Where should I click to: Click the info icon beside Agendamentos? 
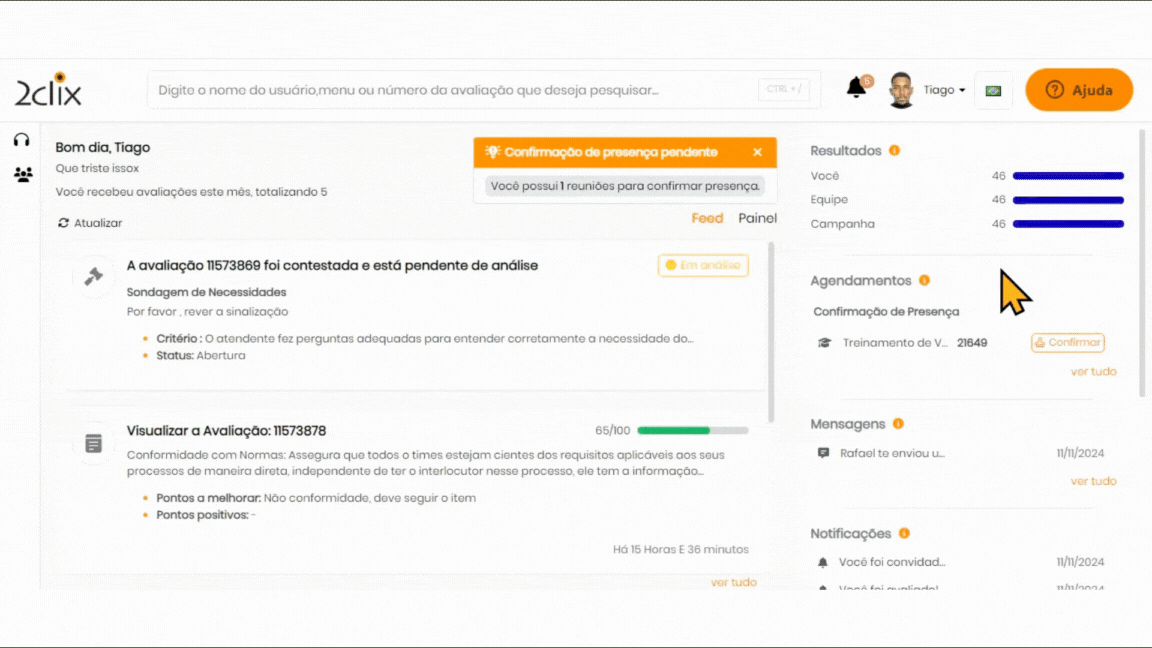(924, 281)
